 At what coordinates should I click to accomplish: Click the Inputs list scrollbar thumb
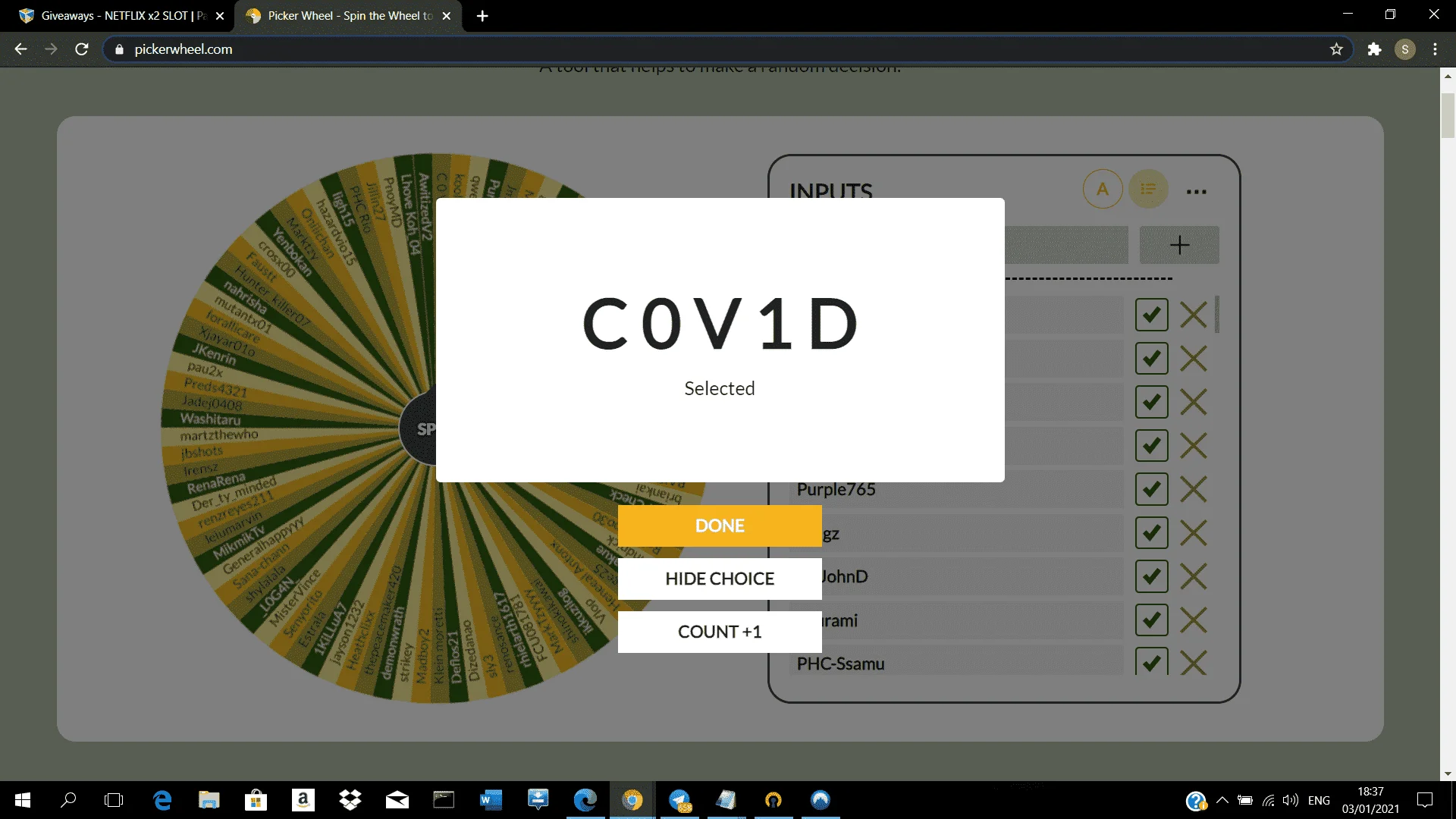point(1217,314)
